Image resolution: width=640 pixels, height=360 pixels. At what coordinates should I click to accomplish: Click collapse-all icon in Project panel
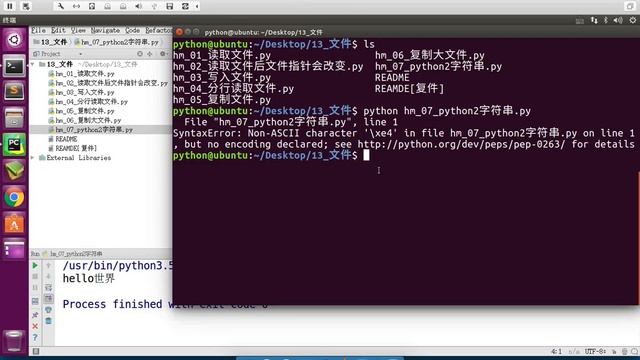pyautogui.click(x=150, y=54)
